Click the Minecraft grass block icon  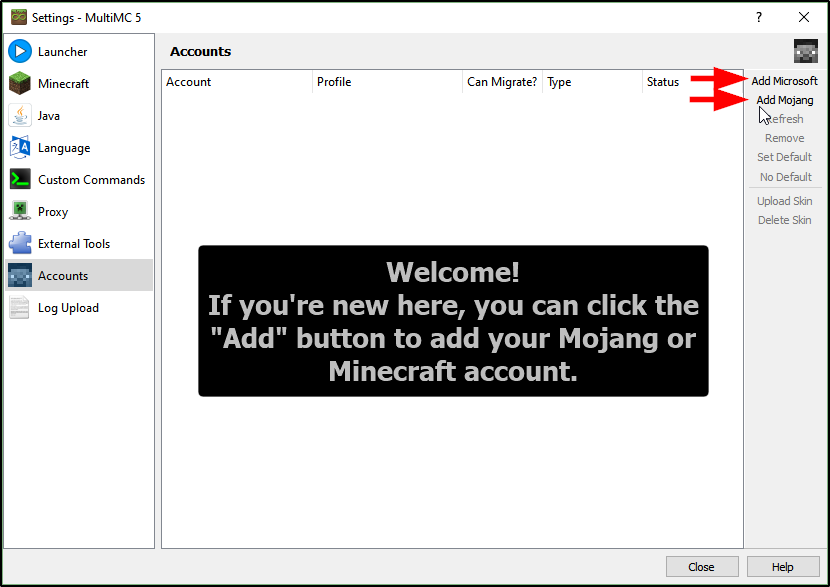pyautogui.click(x=20, y=84)
